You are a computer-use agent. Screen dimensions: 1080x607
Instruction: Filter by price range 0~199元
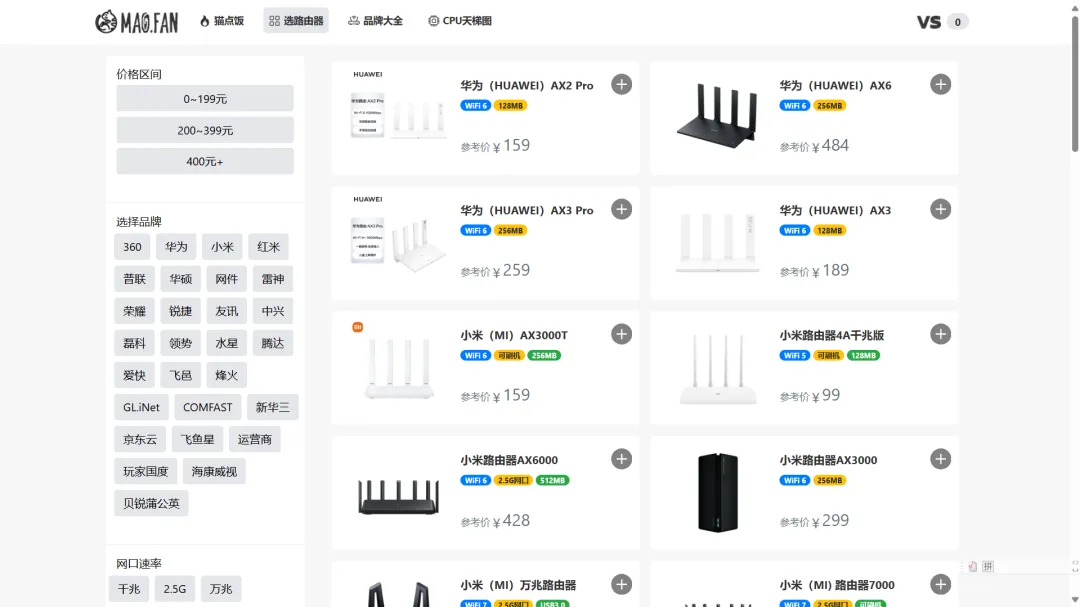click(205, 99)
